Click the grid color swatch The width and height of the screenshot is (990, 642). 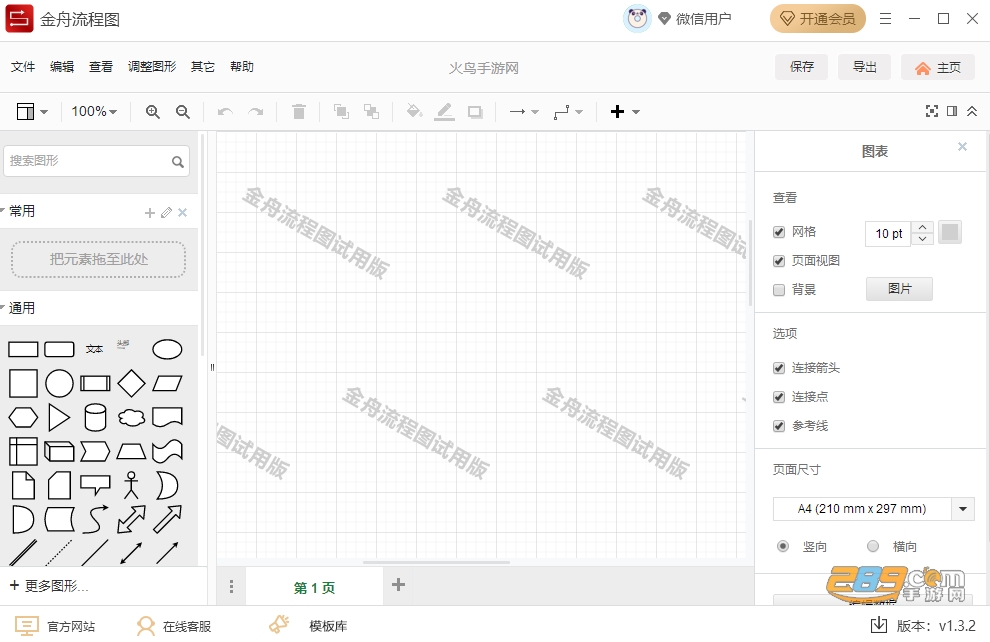950,232
